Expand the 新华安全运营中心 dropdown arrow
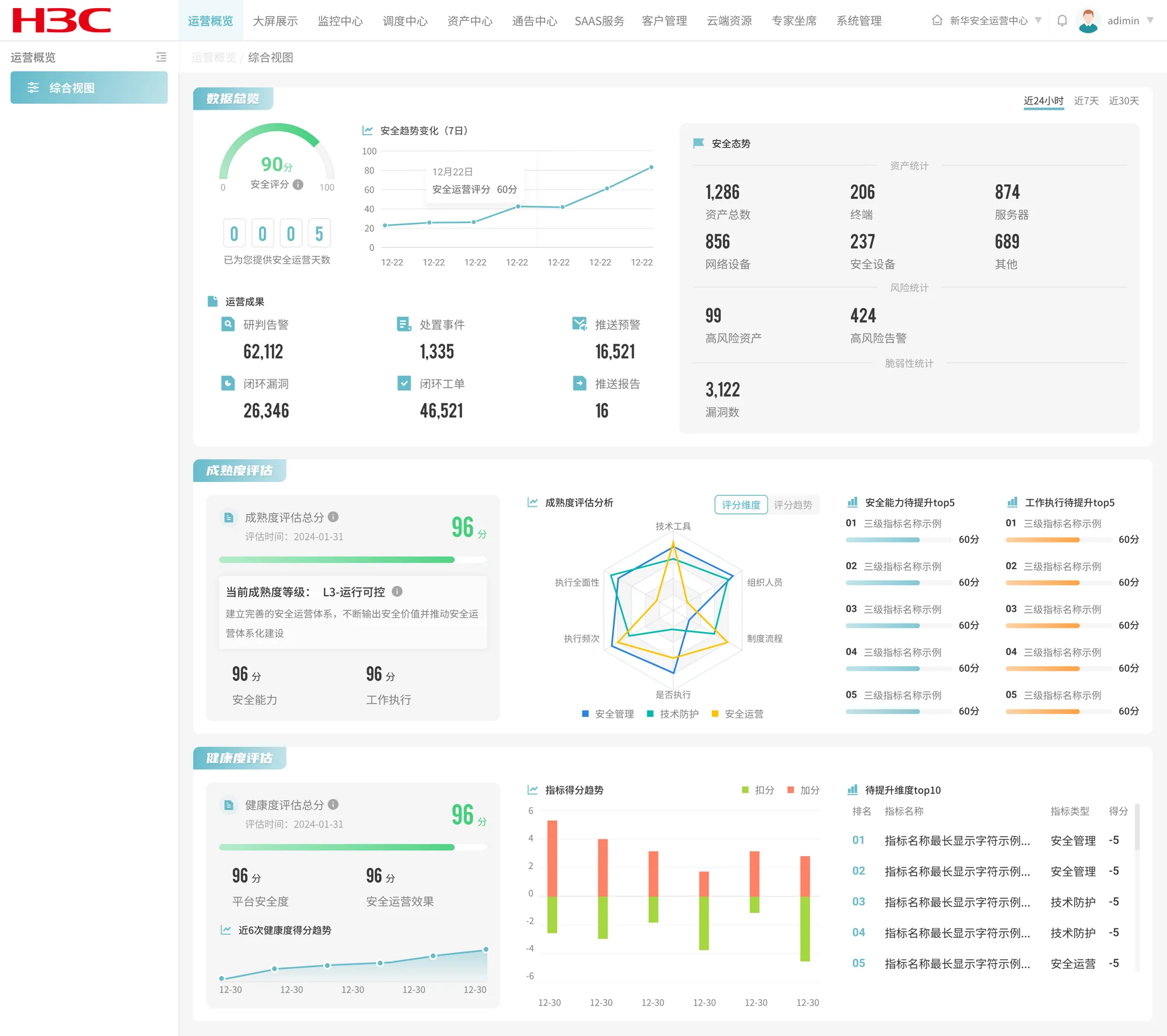The image size is (1167, 1036). click(x=1038, y=20)
